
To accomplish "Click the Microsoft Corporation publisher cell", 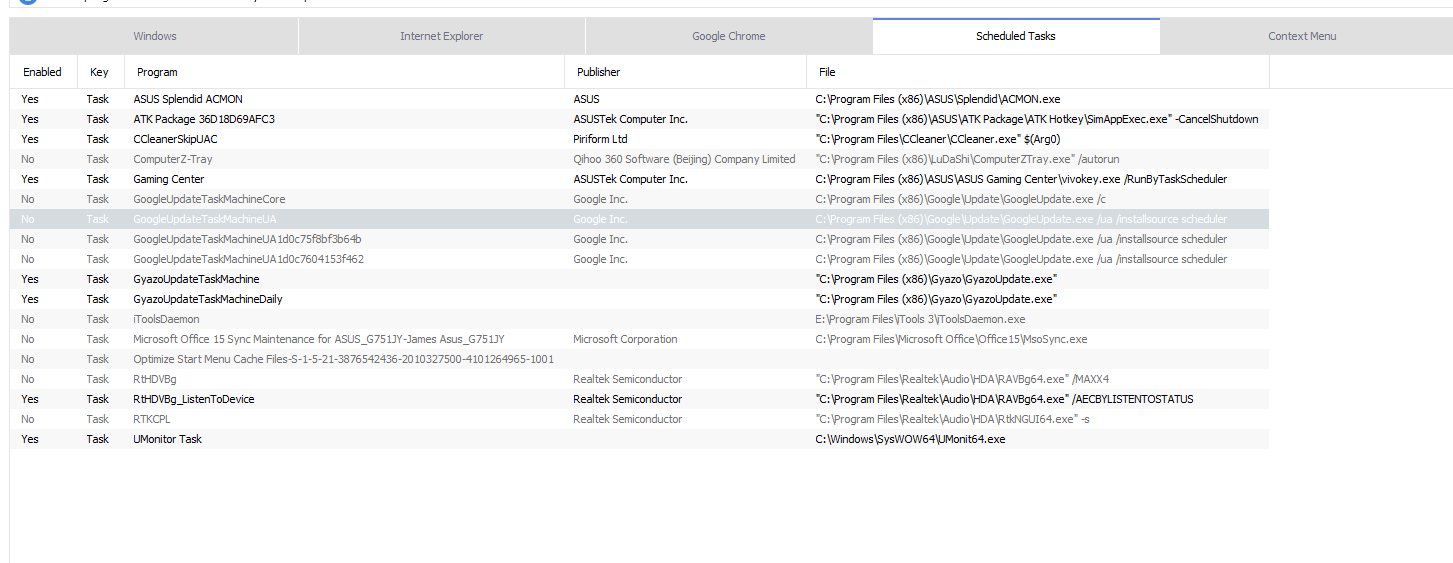I will tap(625, 339).
